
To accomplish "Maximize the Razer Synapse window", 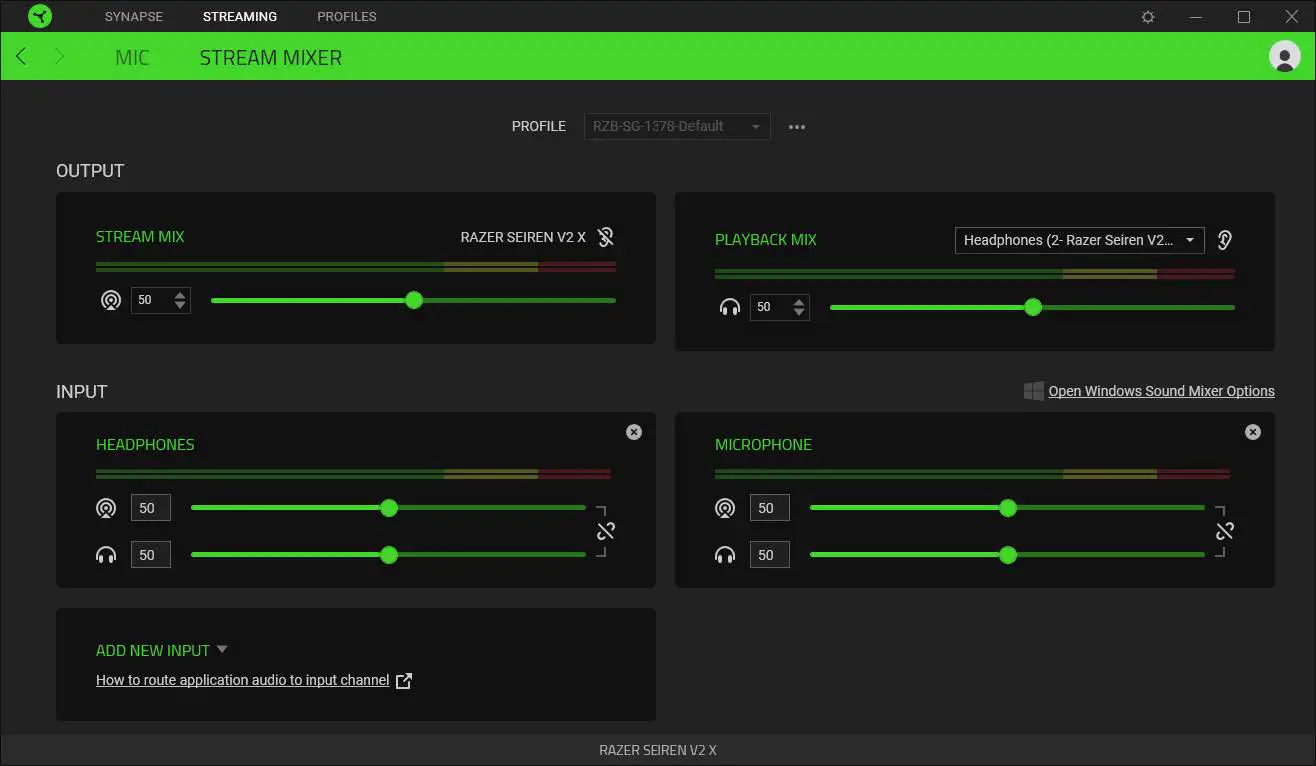I will click(1244, 17).
